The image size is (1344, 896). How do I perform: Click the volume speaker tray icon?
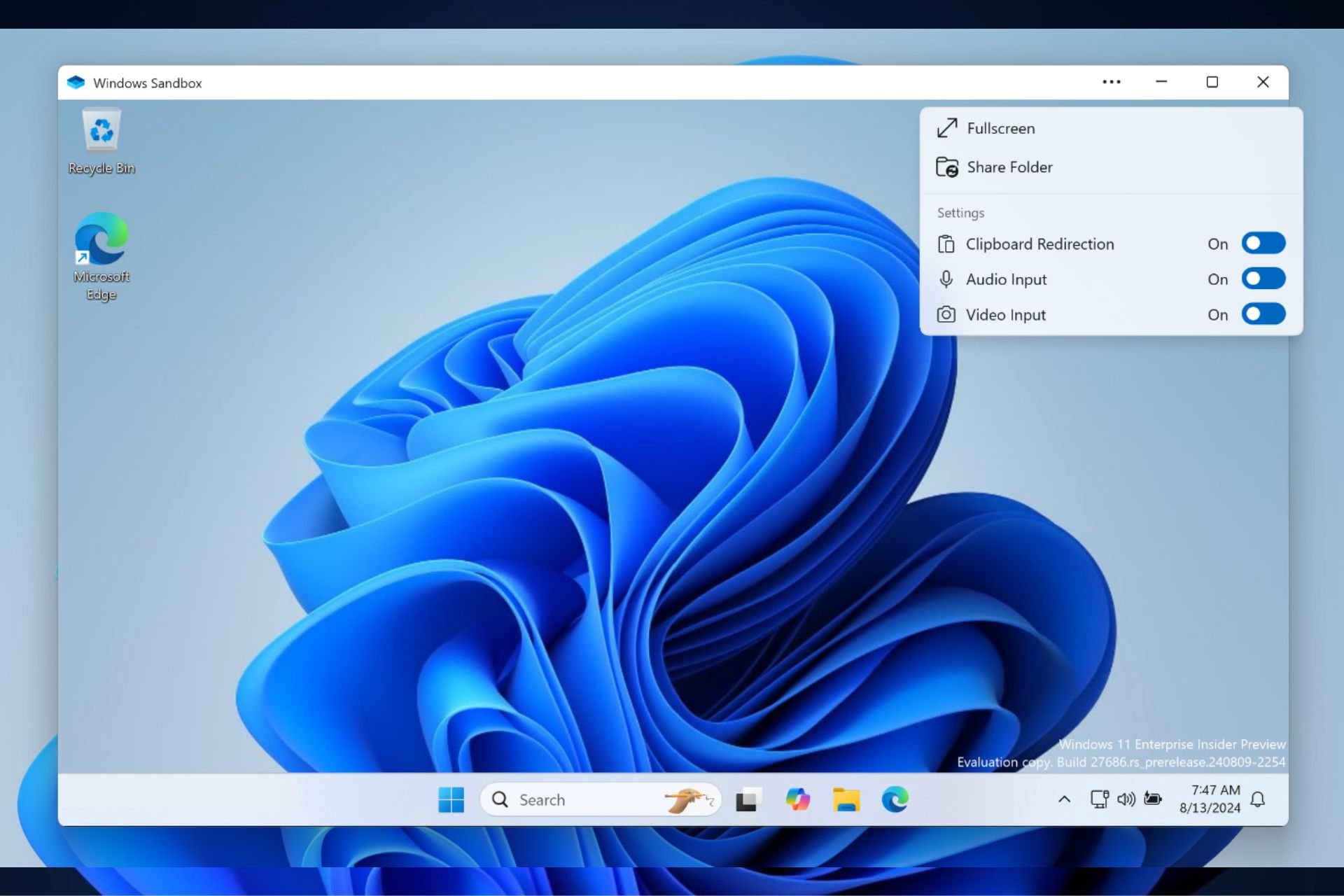click(1126, 799)
